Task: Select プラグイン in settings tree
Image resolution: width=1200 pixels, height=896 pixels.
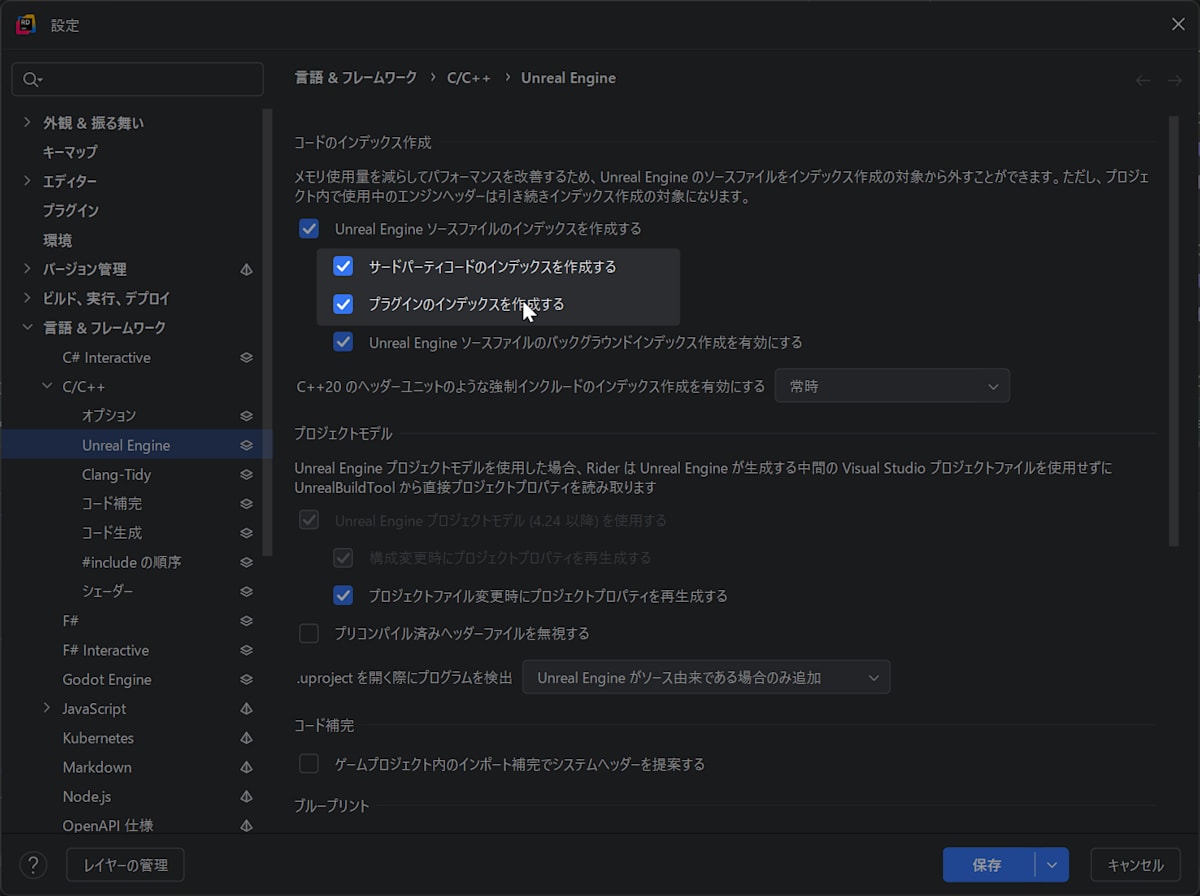Action: tap(70, 211)
